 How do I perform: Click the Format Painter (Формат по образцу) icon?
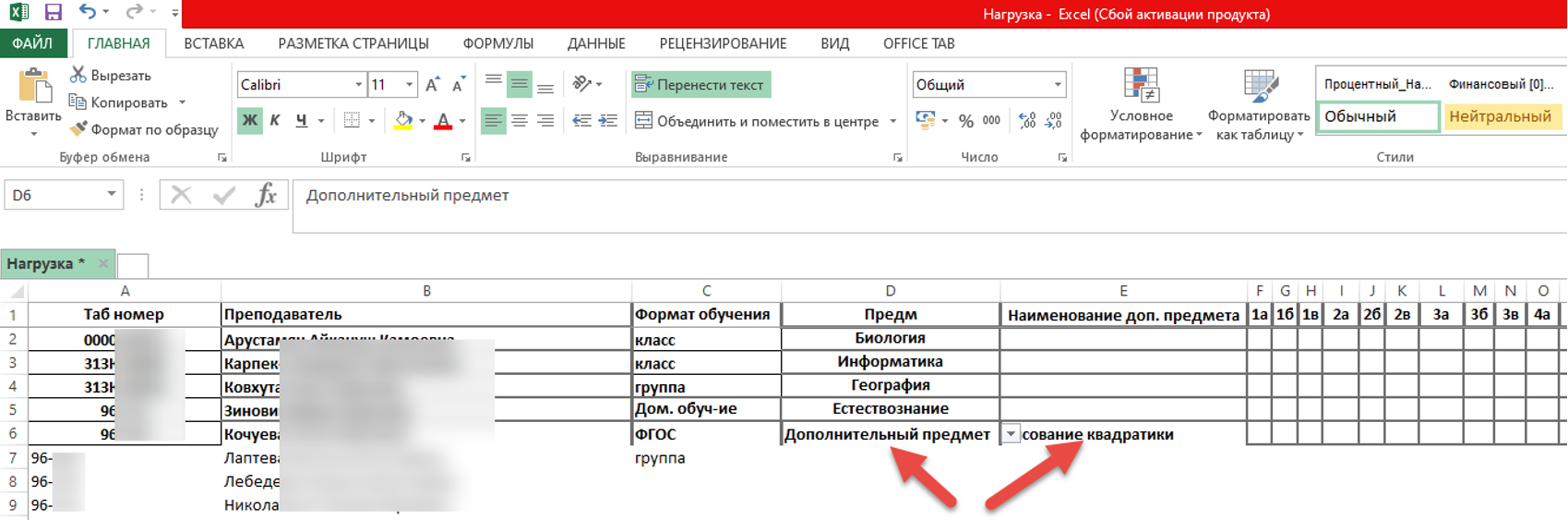(78, 129)
